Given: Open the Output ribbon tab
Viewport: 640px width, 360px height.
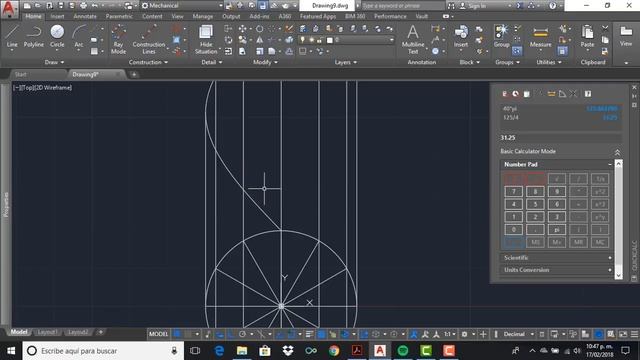Looking at the screenshot, I should tap(231, 16).
